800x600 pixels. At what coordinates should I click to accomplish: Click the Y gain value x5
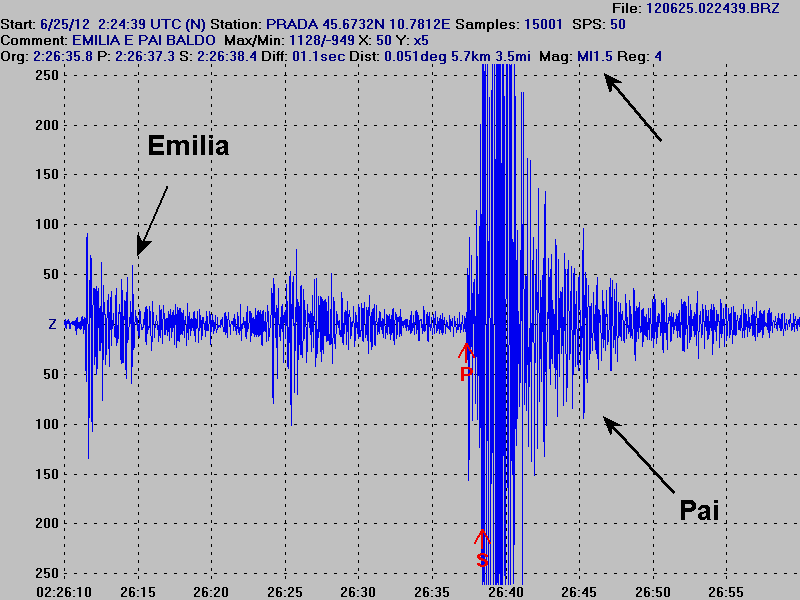point(421,41)
